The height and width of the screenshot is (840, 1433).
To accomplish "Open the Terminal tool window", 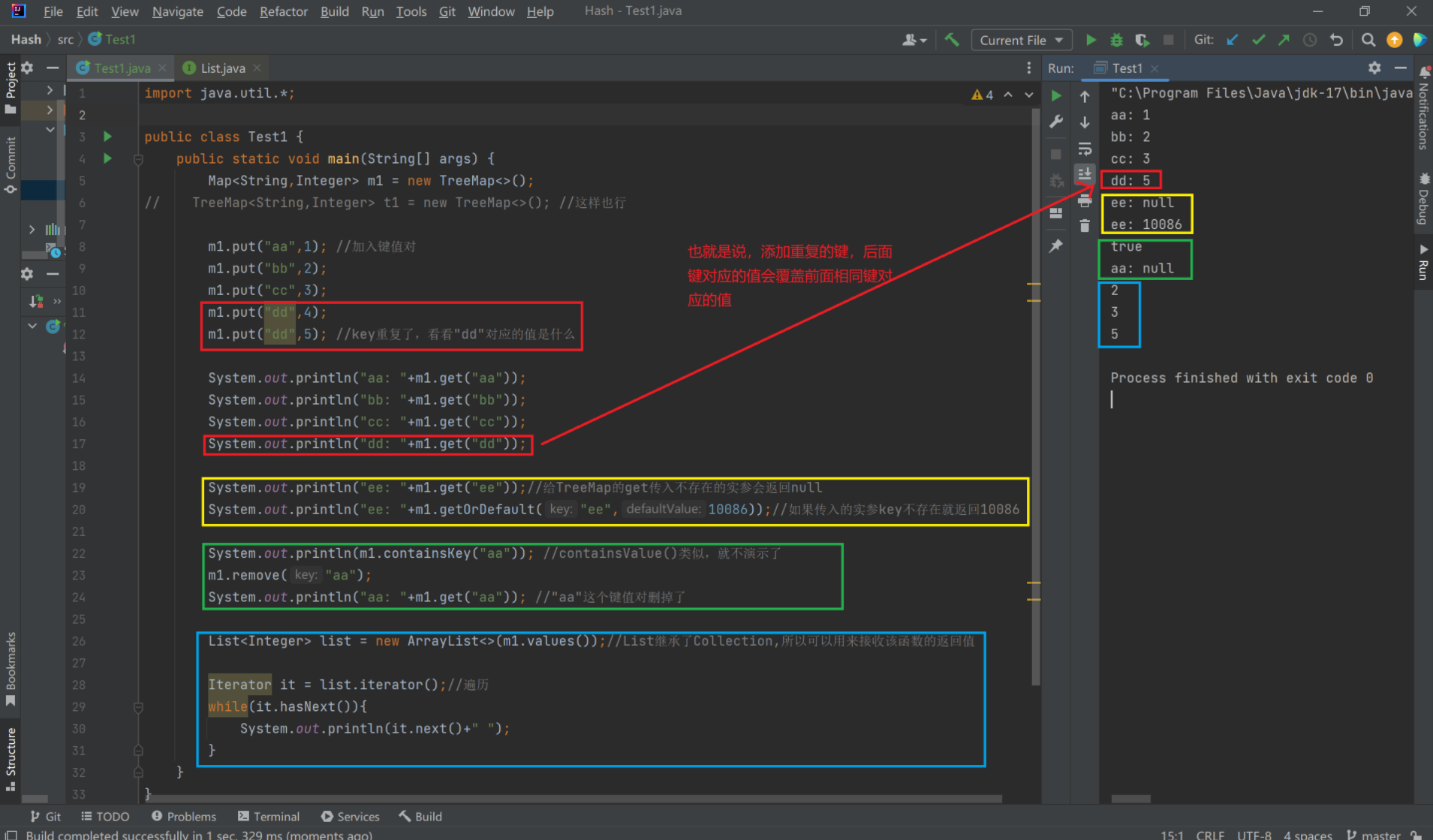I will (x=268, y=816).
